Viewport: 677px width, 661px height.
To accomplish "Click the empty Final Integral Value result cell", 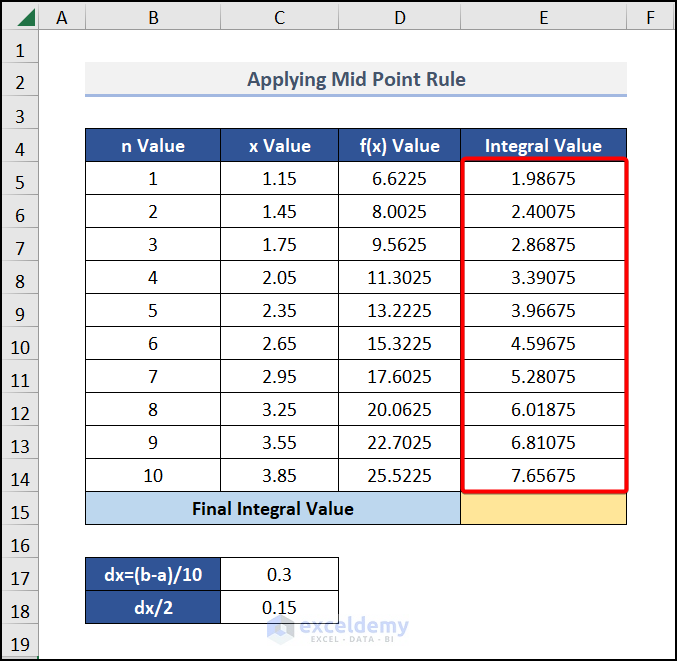I will pos(543,509).
